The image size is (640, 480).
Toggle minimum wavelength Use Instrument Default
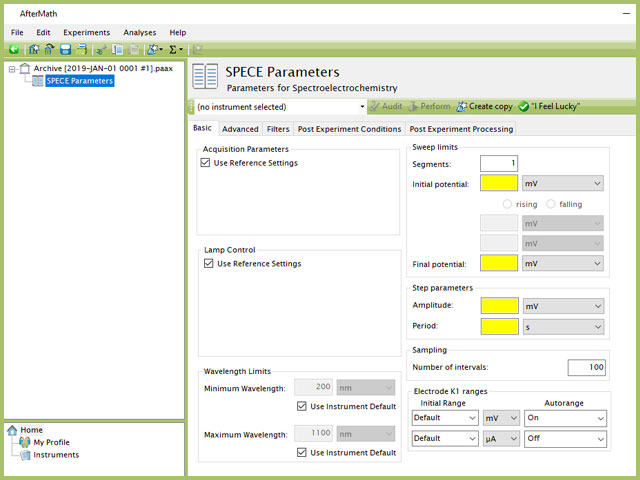[302, 406]
